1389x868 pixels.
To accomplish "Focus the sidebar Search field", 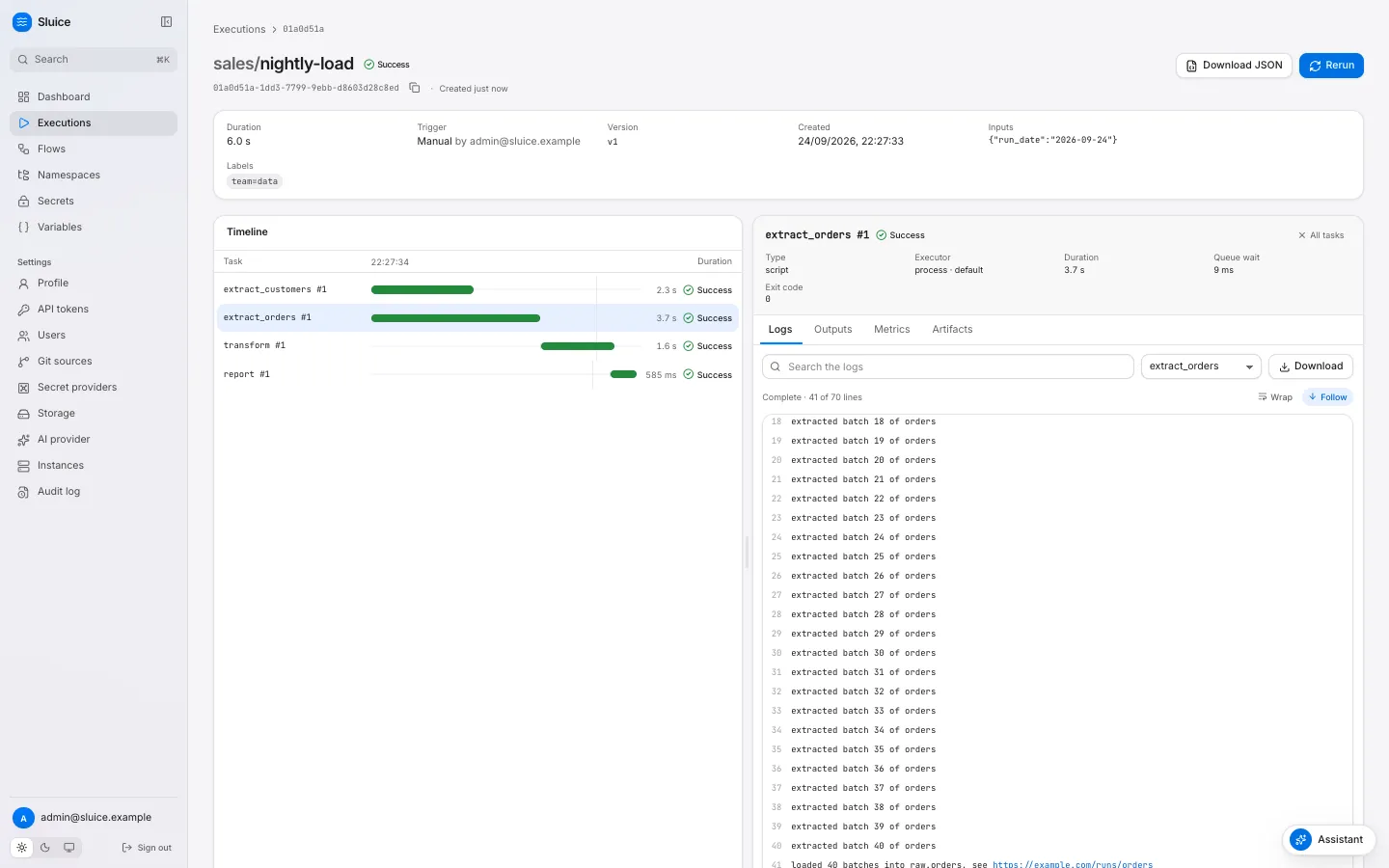I will [x=94, y=59].
